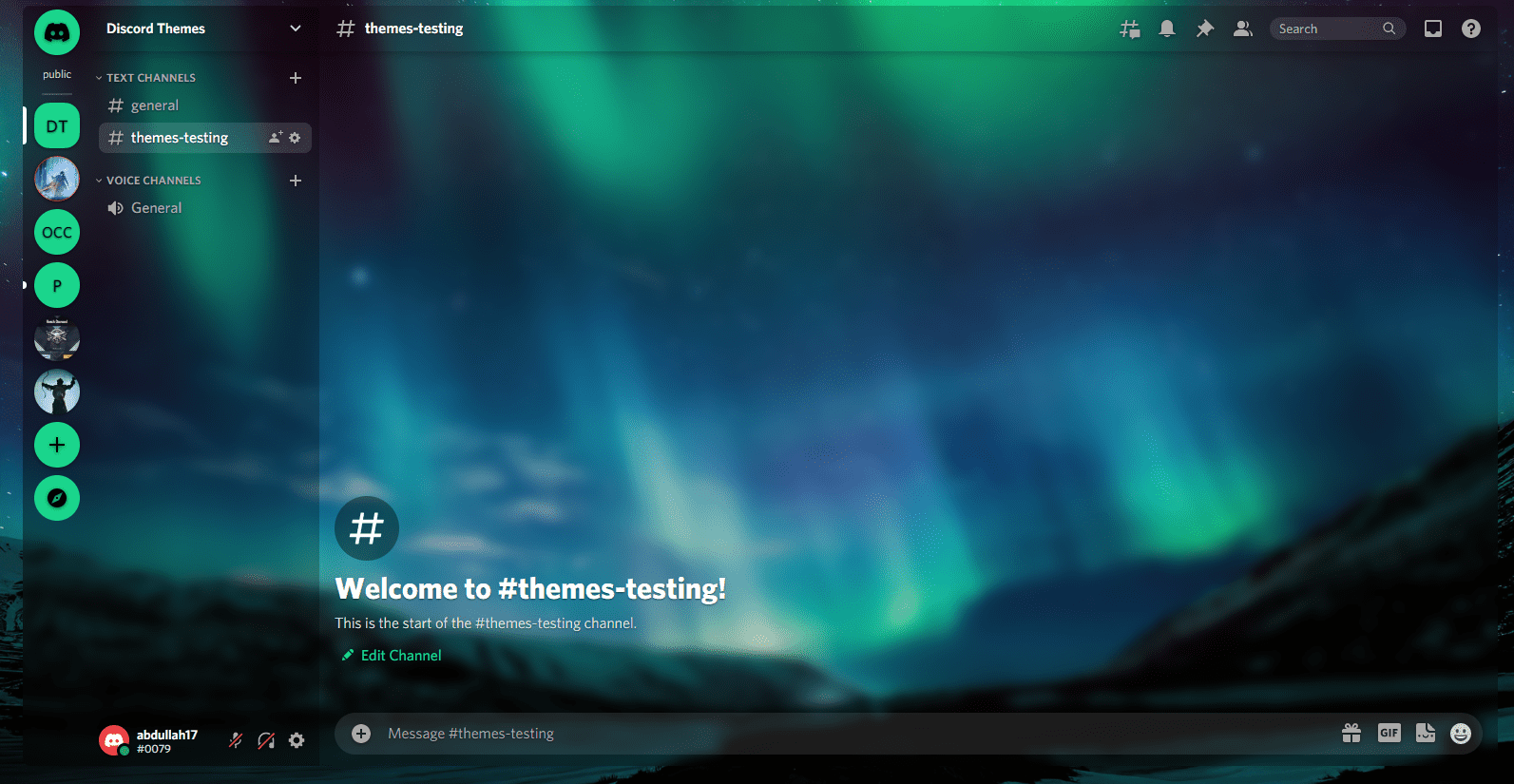
Task: Open the sticker picker
Action: click(x=1426, y=734)
